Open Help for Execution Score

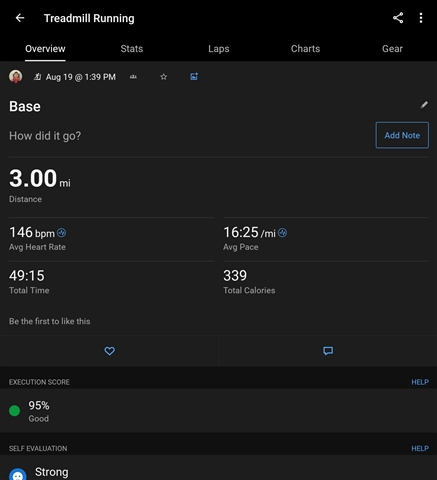click(x=420, y=382)
